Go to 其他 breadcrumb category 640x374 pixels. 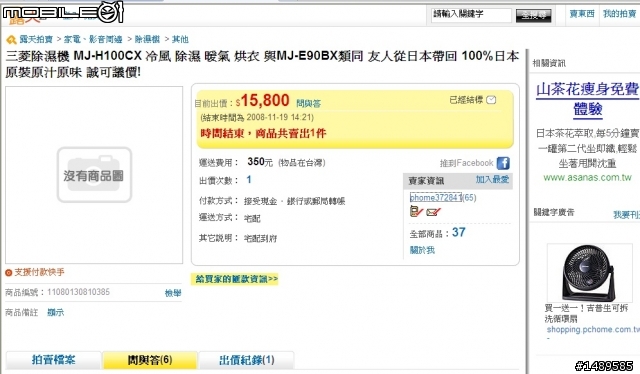(180, 39)
